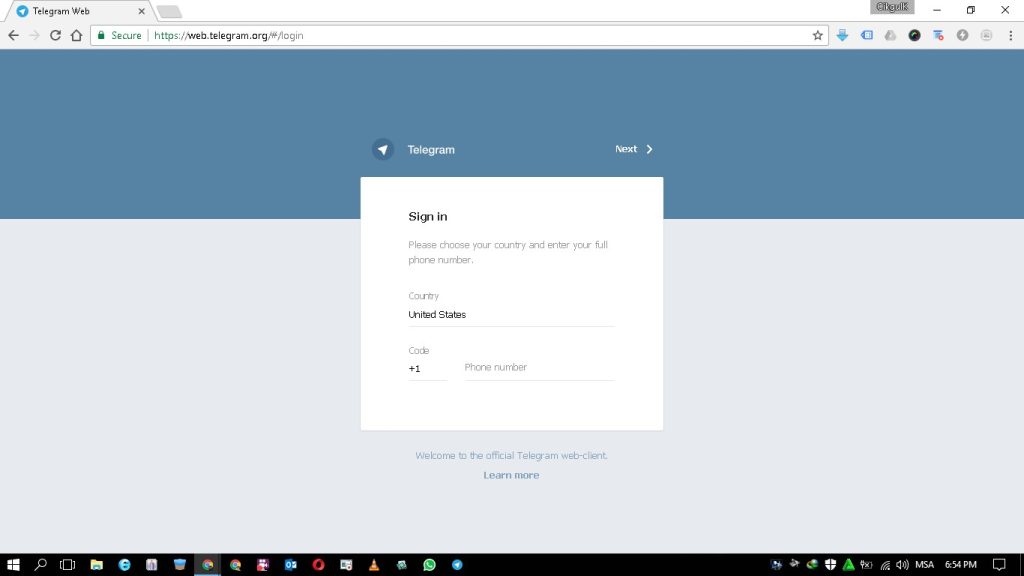Click the grey image extension icon
1024x576 pixels.
pyautogui.click(x=986, y=35)
